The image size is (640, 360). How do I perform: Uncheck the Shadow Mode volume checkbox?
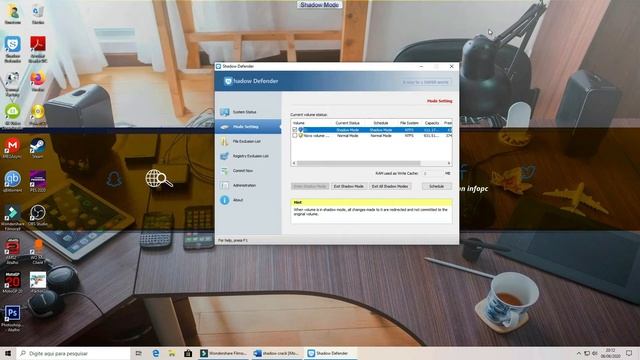pyautogui.click(x=294, y=130)
